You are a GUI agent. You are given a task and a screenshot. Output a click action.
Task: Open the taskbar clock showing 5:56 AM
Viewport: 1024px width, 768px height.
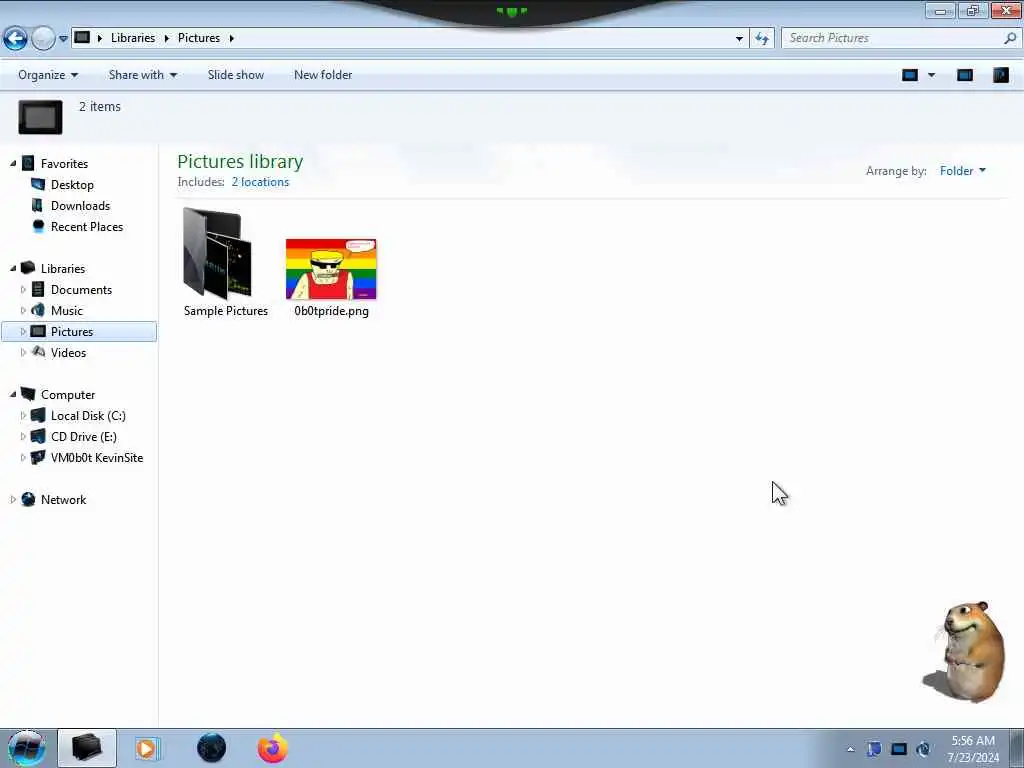click(x=973, y=749)
